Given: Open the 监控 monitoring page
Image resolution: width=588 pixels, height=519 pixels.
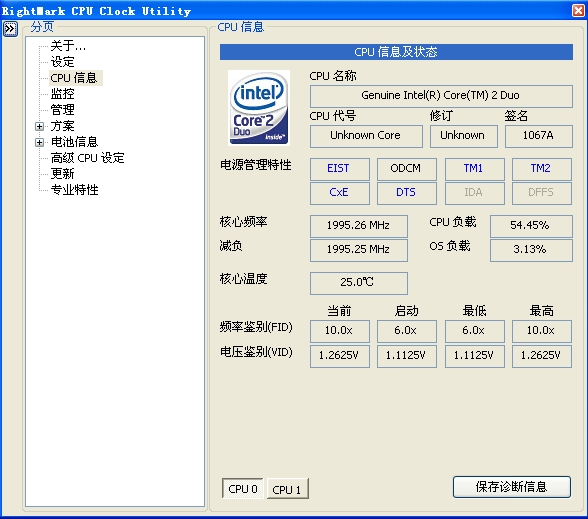Looking at the screenshot, I should (62, 93).
